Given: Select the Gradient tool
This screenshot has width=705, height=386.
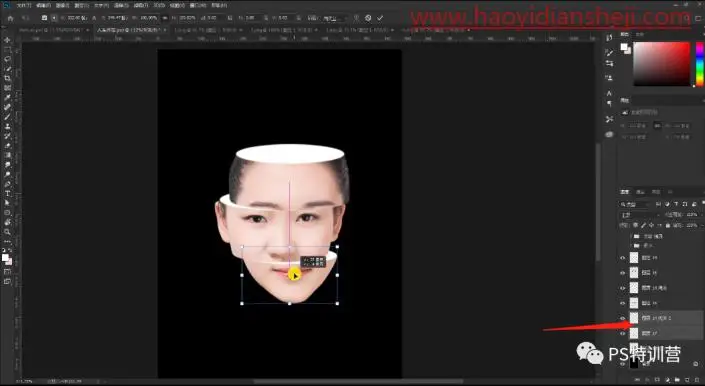Looking at the screenshot, I should 7,155.
